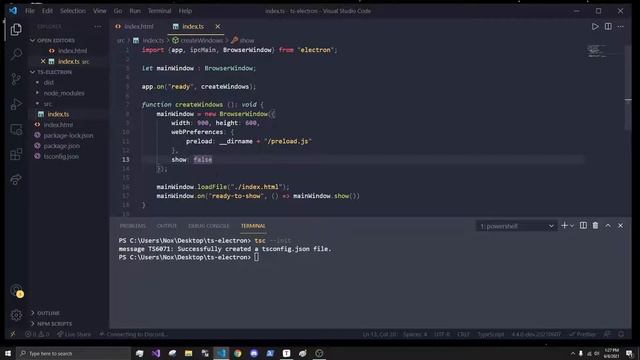This screenshot has width=640, height=360.
Task: Switch to the Debug Console tab
Action: (x=209, y=226)
